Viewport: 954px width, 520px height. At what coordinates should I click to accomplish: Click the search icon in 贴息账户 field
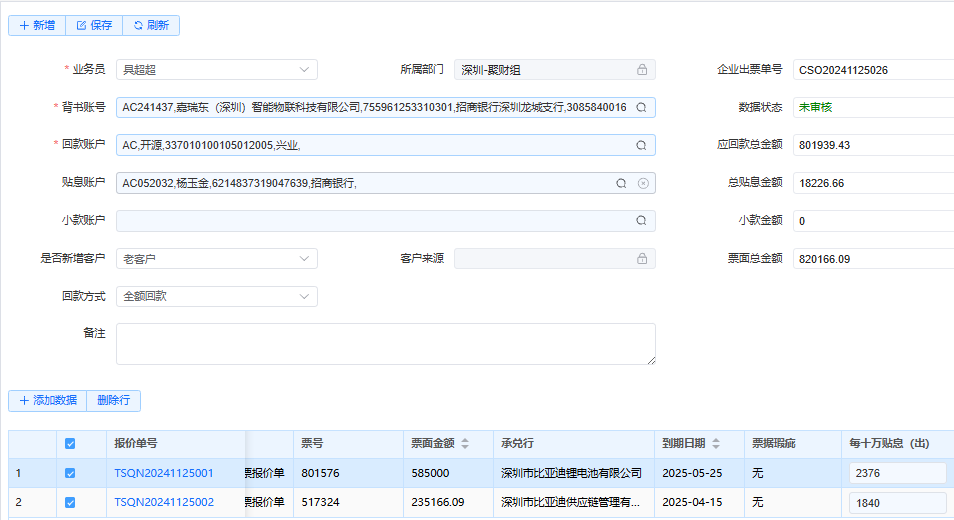pos(621,183)
